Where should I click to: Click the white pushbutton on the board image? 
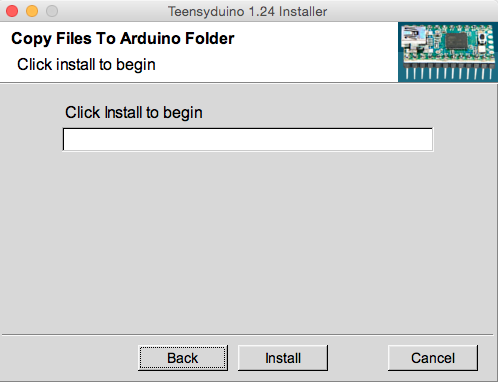[x=481, y=38]
